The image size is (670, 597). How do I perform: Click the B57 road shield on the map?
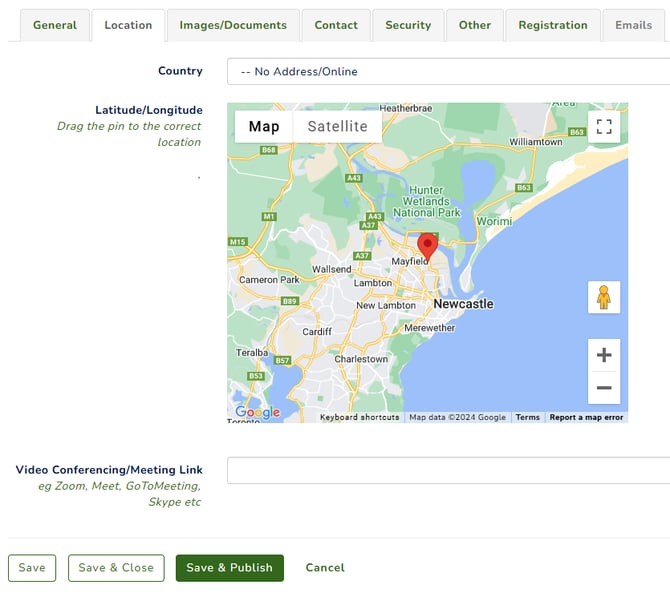click(282, 360)
